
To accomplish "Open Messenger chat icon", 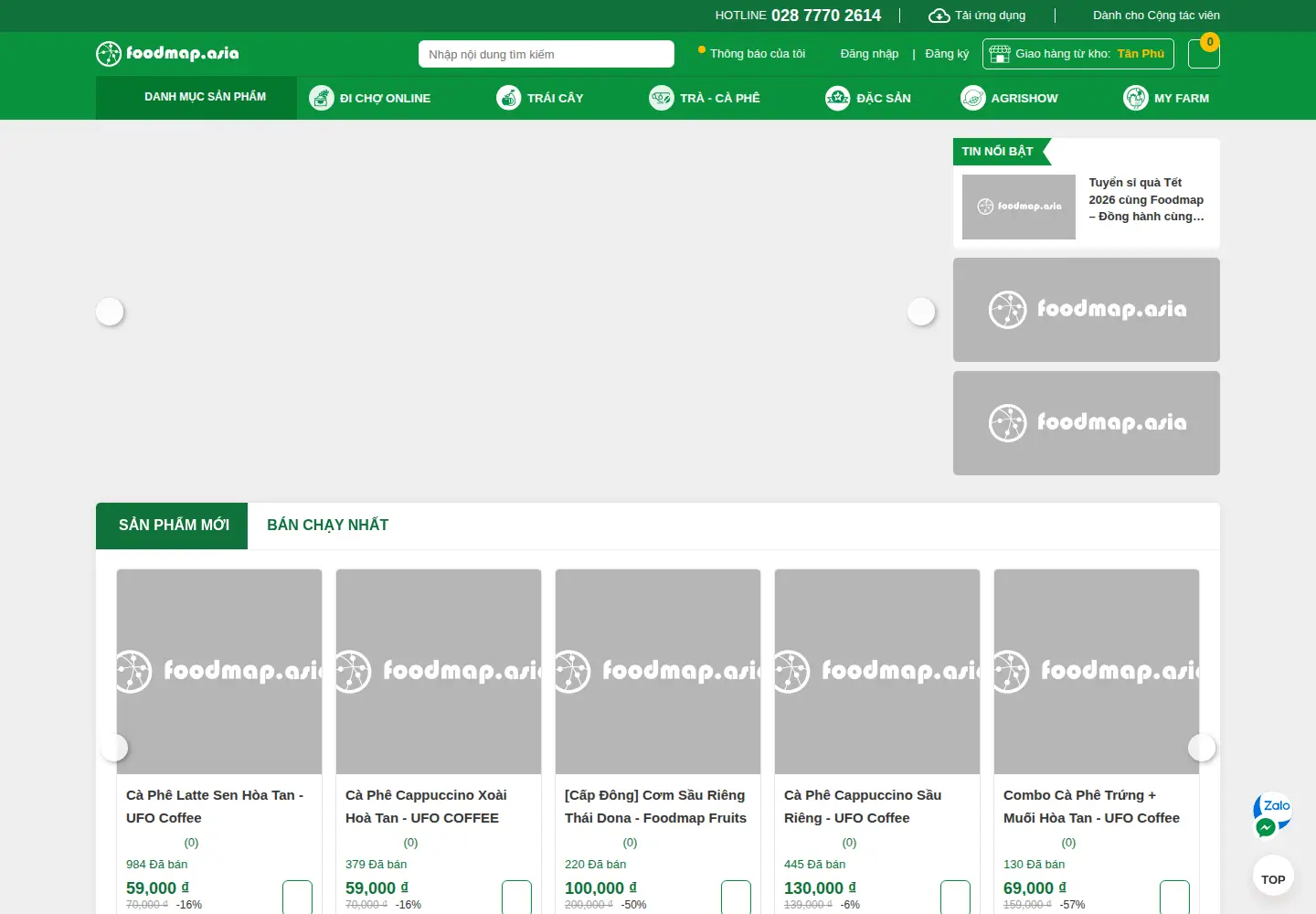I will pyautogui.click(x=1266, y=827).
